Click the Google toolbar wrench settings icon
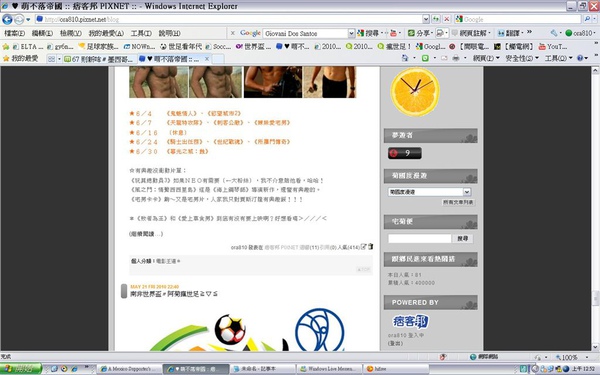 click(554, 33)
